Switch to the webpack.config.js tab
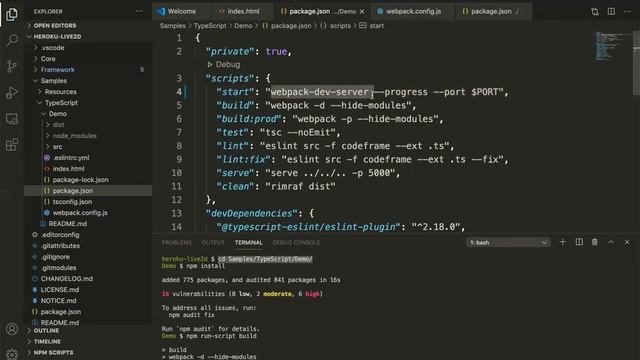Screen dimensions: 640x360 click(x=413, y=11)
